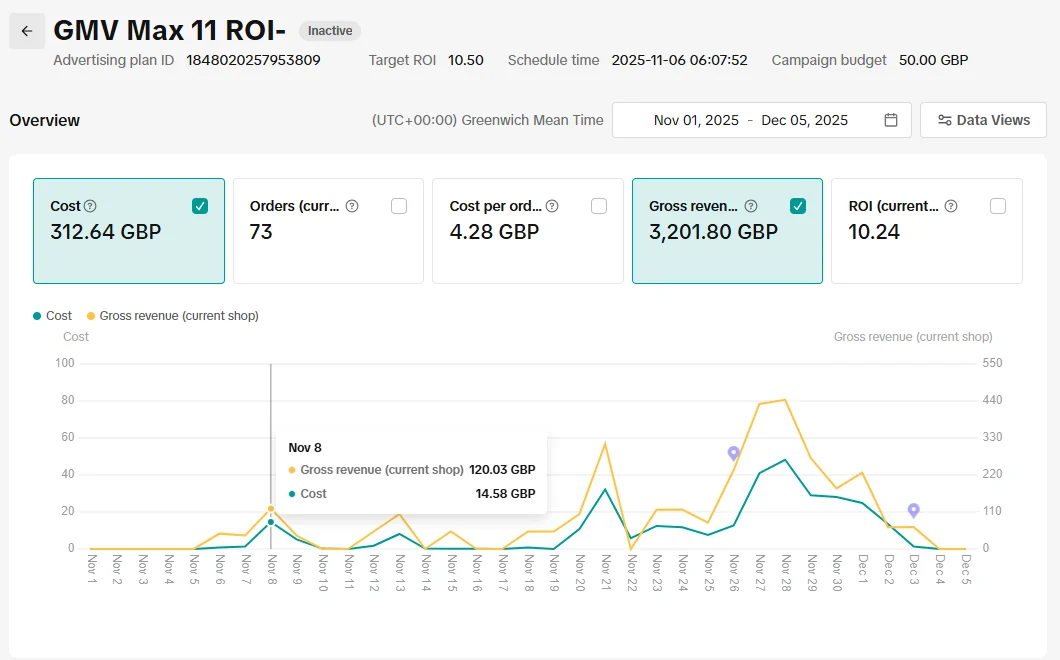1060x660 pixels.
Task: Click the help icon beside Cost per order
Action: click(x=552, y=206)
